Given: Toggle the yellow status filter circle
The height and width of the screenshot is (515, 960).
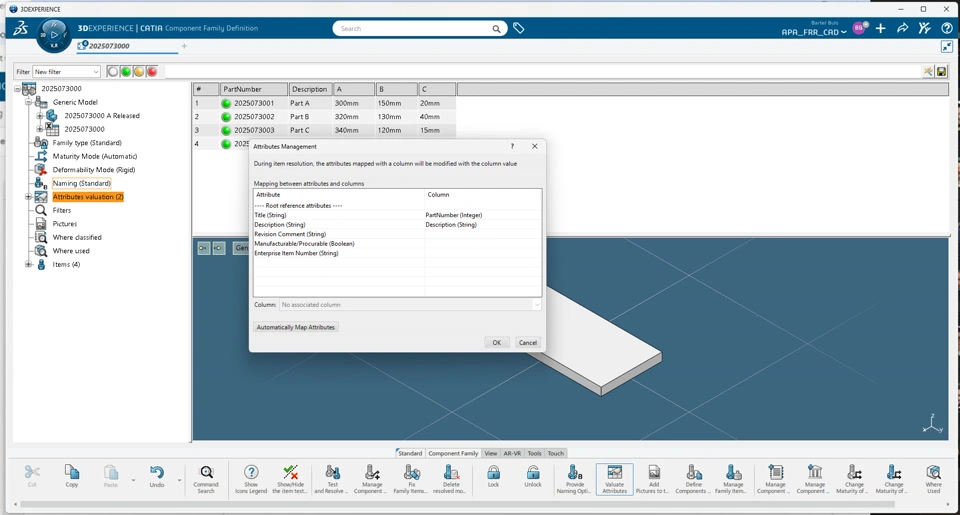Looking at the screenshot, I should click(139, 72).
